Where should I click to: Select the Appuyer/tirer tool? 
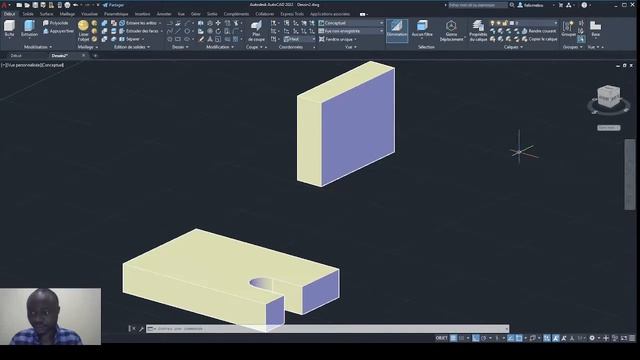tap(58, 31)
